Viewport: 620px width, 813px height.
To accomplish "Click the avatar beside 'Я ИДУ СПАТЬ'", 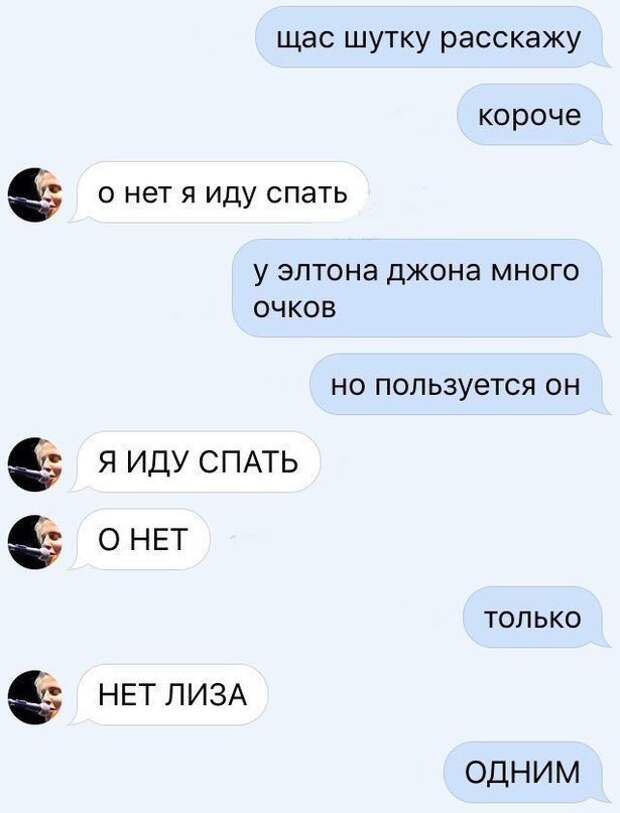I will 35,464.
